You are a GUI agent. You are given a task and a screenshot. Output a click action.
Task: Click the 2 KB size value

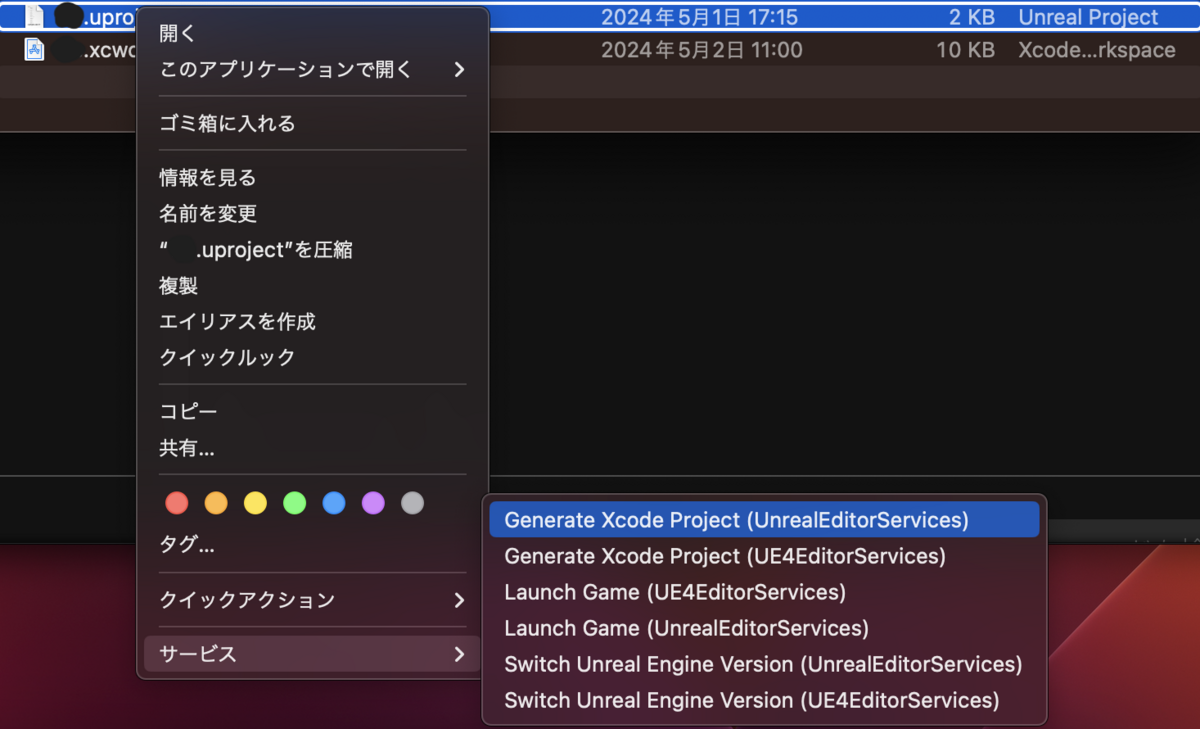tap(972, 17)
